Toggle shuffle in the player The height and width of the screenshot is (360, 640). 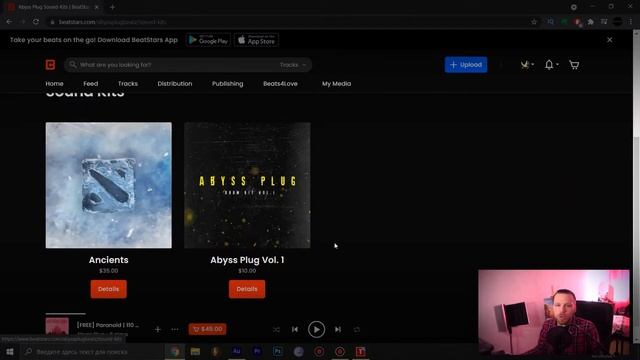[276, 329]
